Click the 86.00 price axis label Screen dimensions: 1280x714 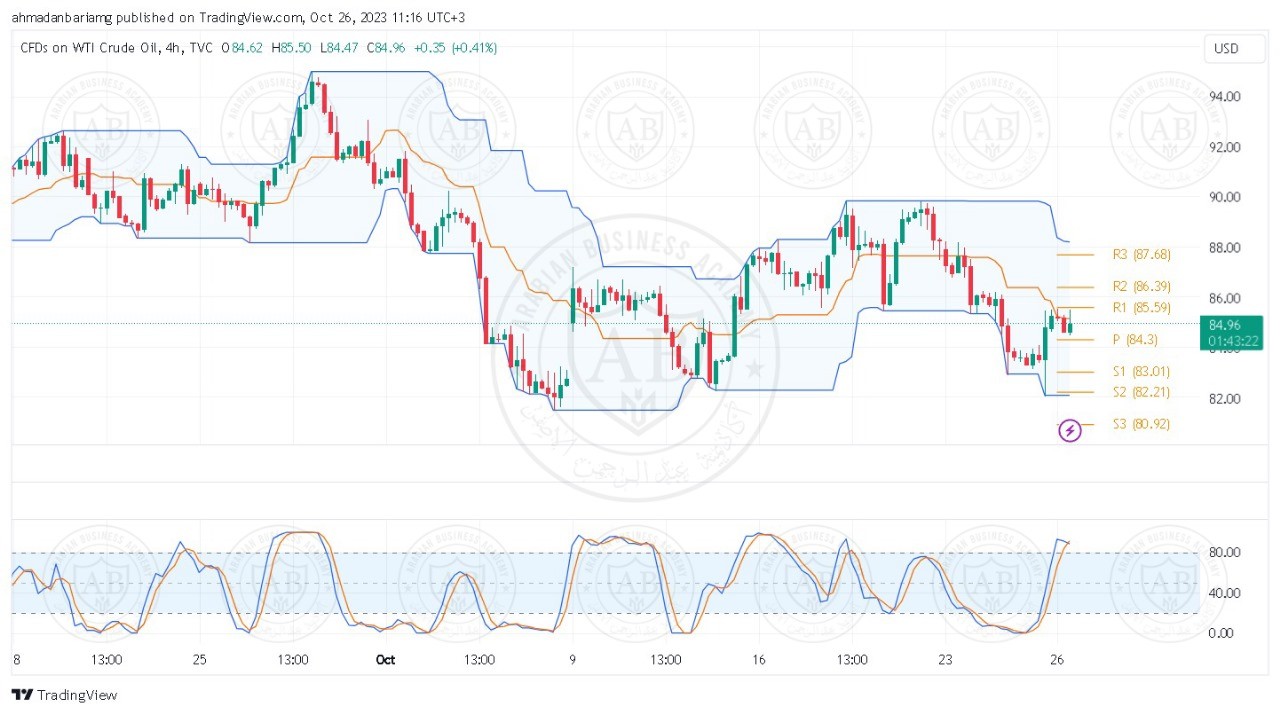(x=1225, y=298)
